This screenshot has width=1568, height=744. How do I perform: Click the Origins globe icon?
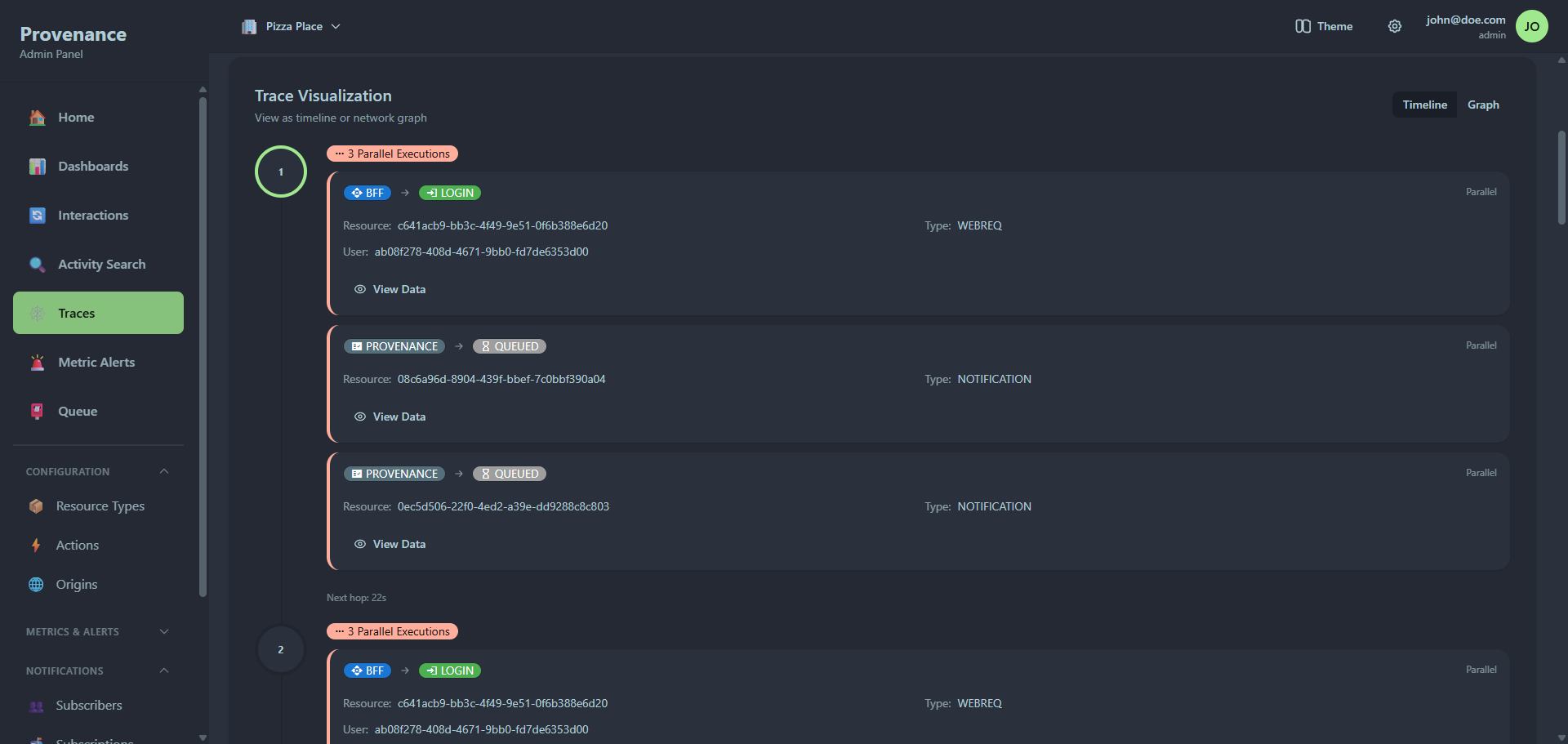click(x=36, y=585)
